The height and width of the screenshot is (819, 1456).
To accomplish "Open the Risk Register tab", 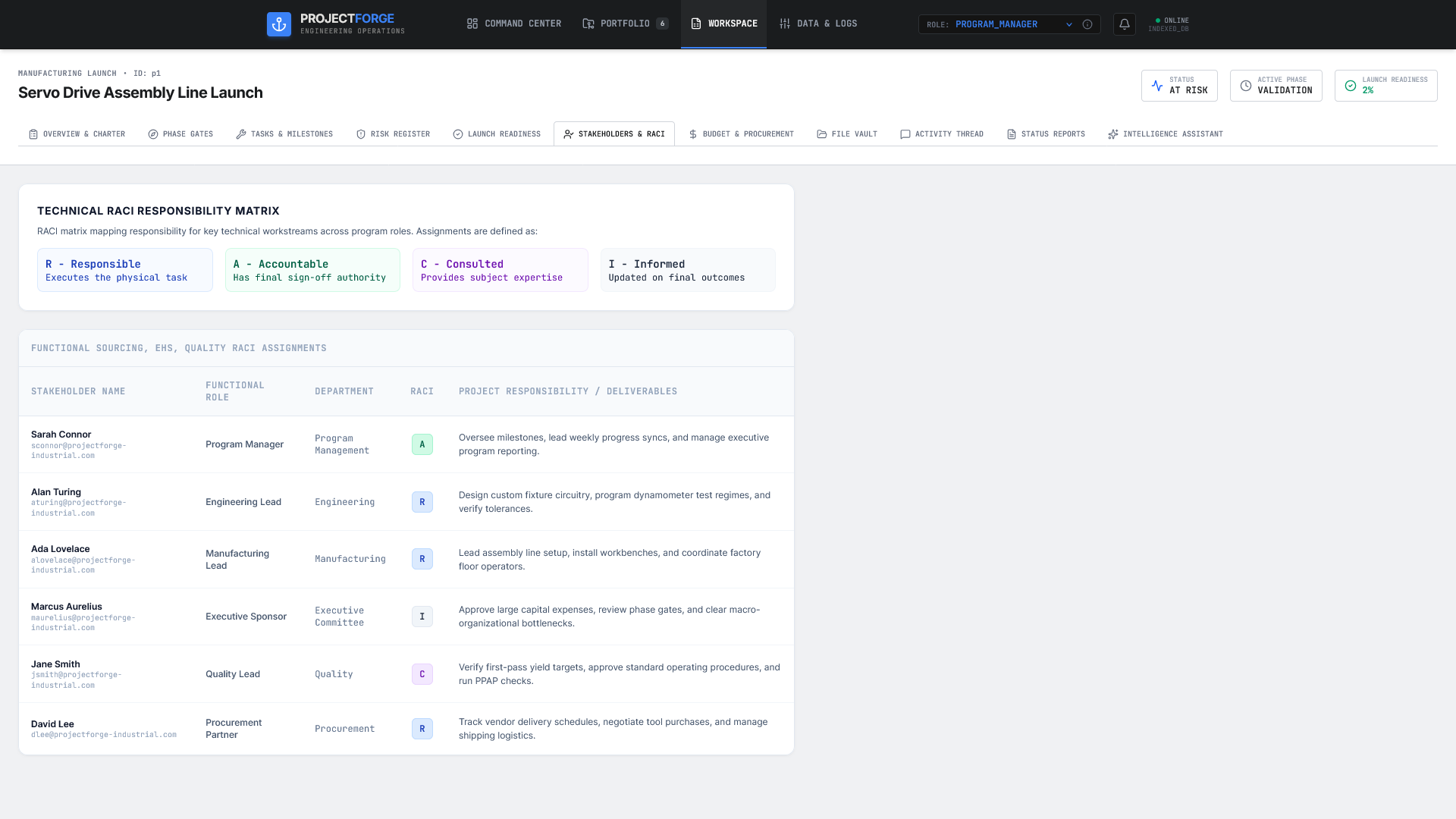I will pyautogui.click(x=393, y=134).
